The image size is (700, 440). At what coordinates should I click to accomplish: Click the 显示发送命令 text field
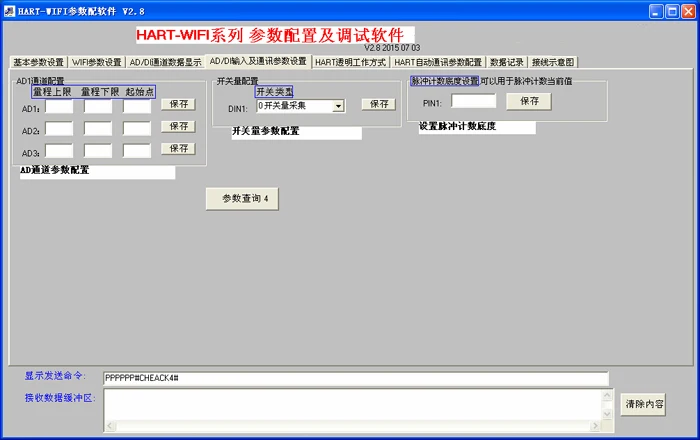click(x=356, y=378)
